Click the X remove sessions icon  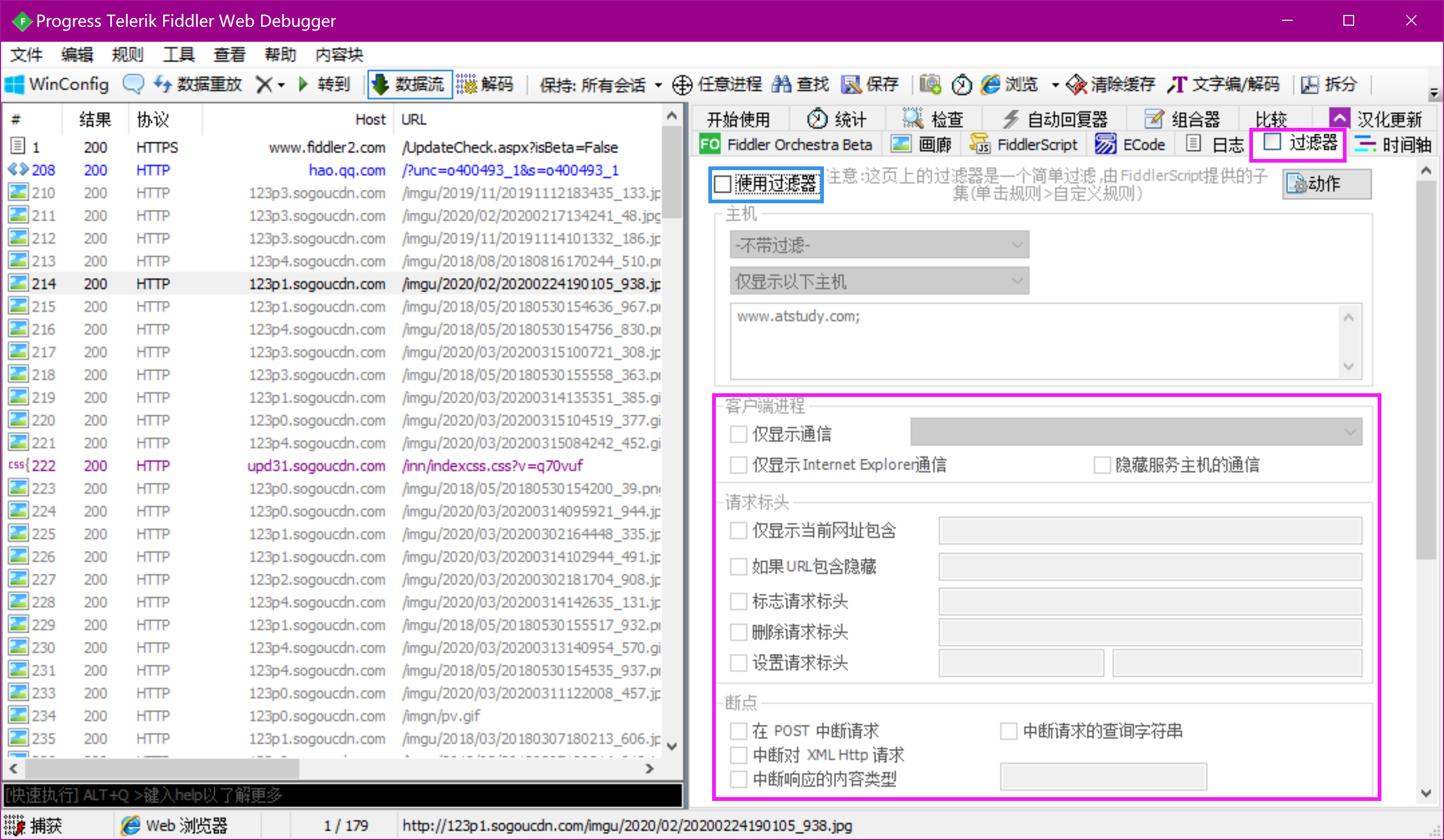click(x=264, y=85)
